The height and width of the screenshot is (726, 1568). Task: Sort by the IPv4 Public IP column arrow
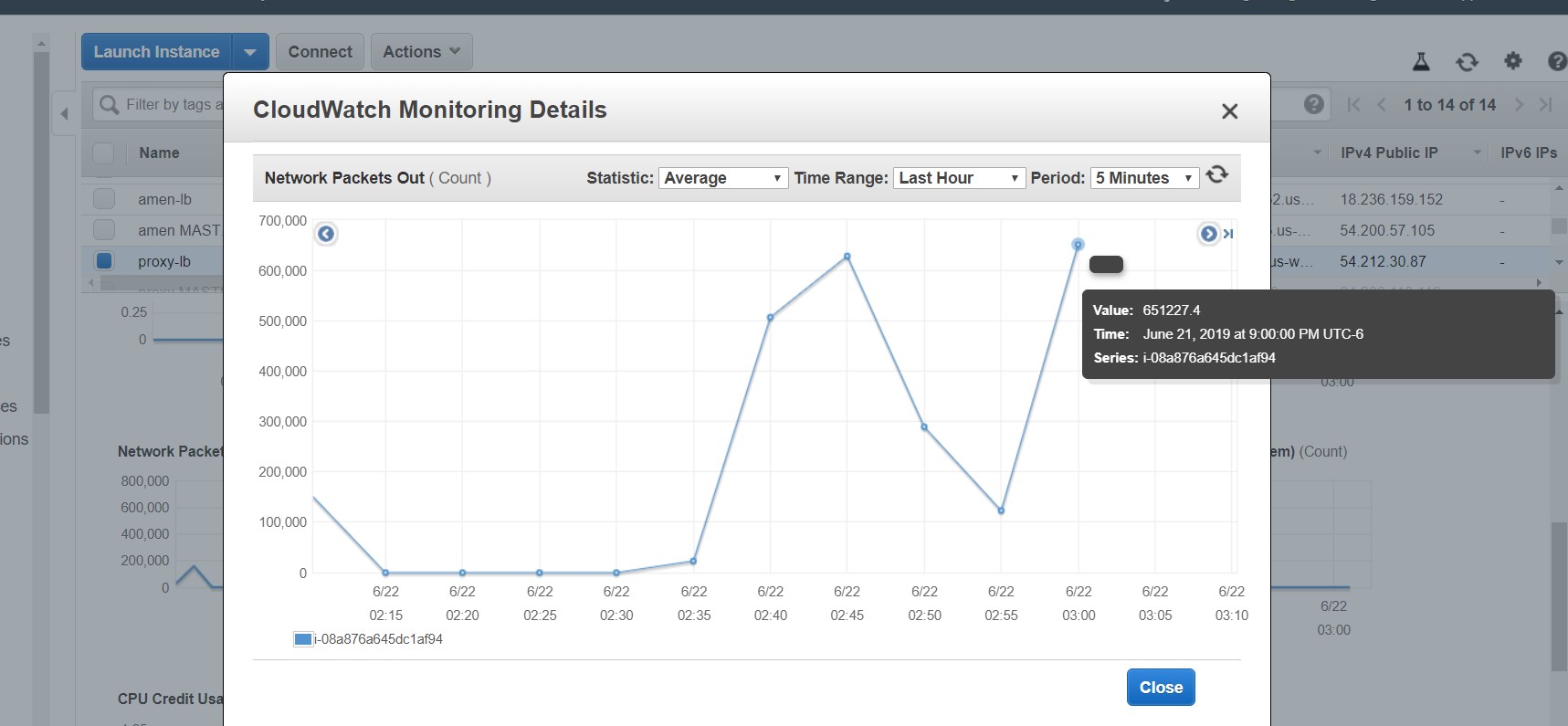tap(1477, 153)
